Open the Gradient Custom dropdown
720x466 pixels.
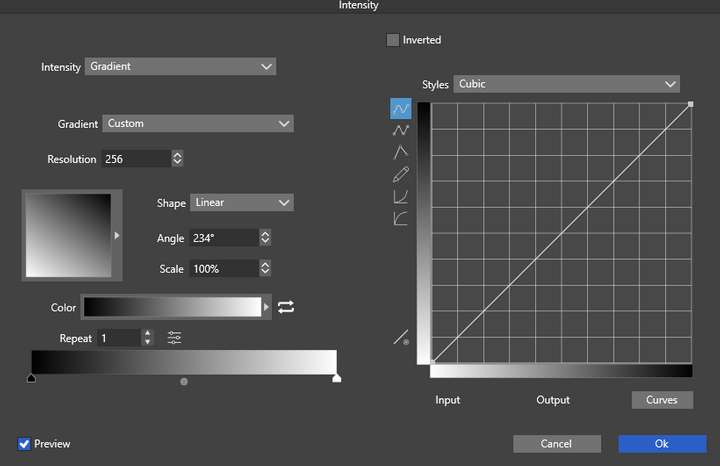198,124
